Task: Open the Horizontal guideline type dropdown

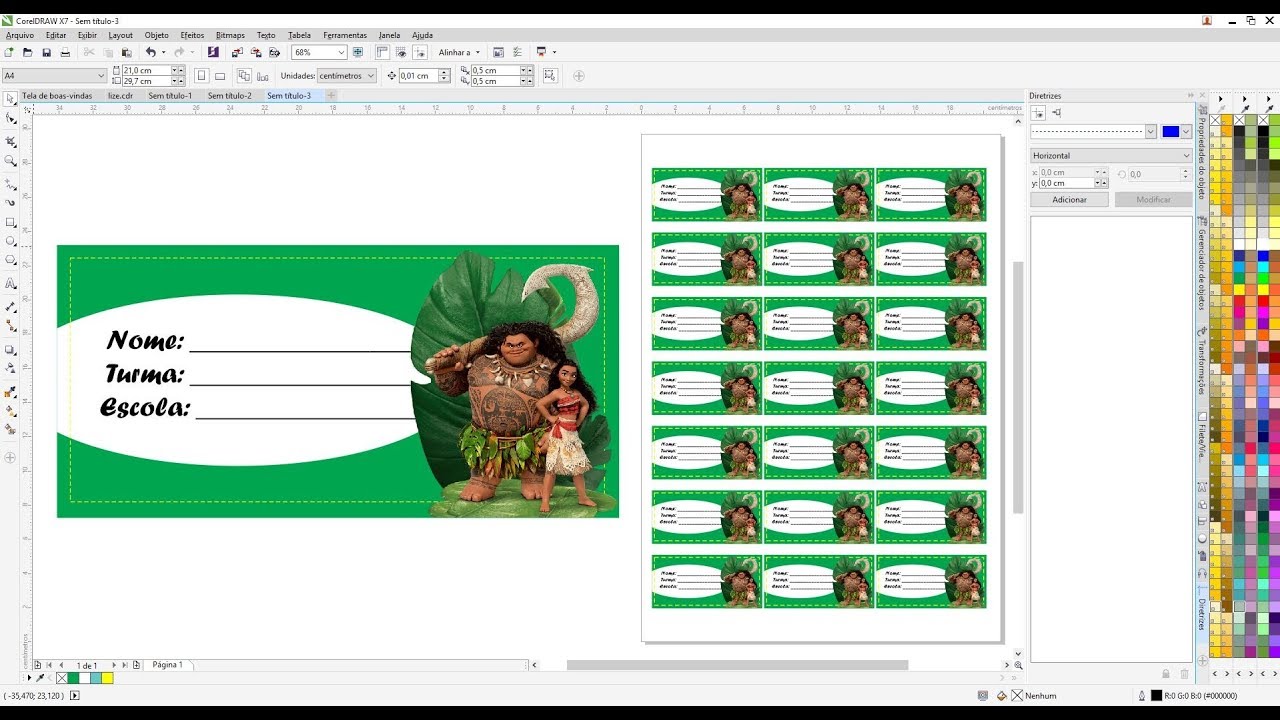Action: coord(1112,156)
